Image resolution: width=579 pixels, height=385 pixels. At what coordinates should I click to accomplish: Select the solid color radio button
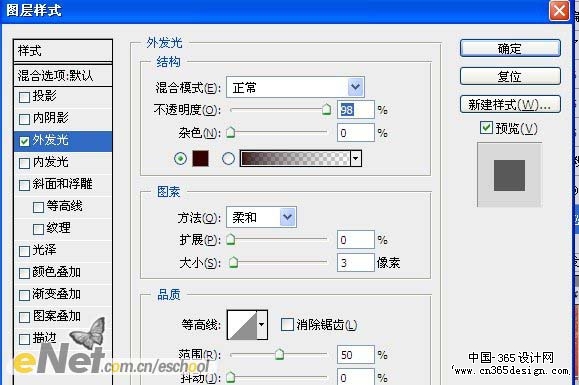(180, 159)
